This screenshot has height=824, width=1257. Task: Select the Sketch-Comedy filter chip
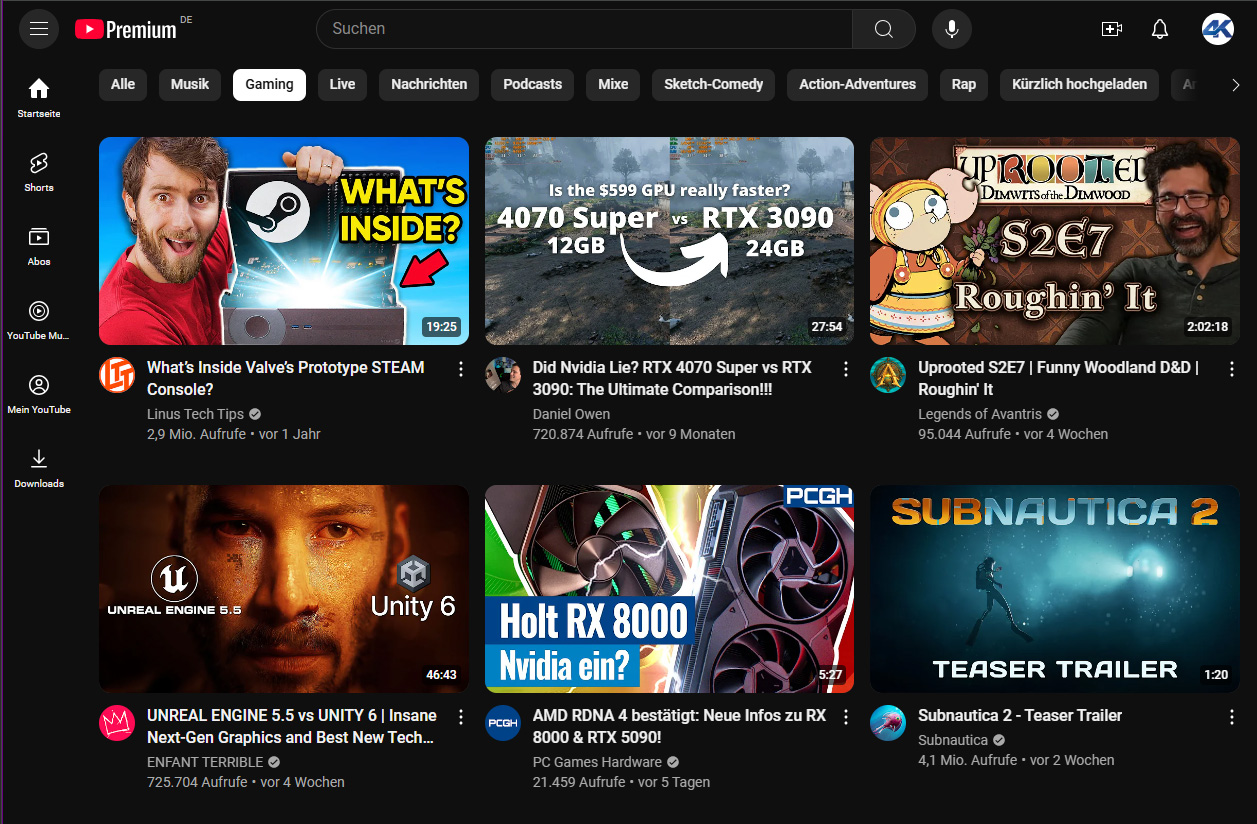click(x=713, y=85)
